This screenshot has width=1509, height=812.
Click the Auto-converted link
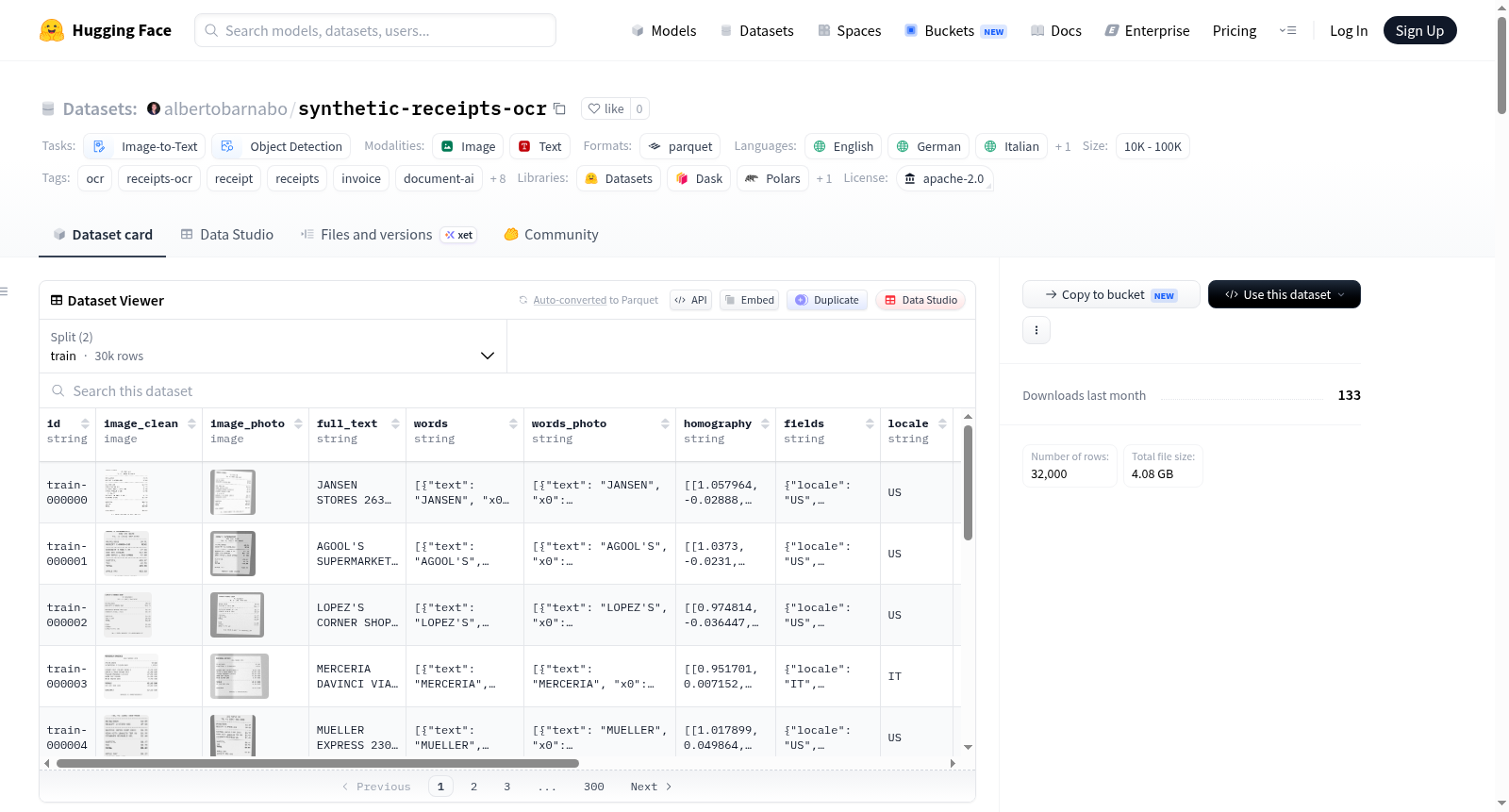tap(570, 300)
